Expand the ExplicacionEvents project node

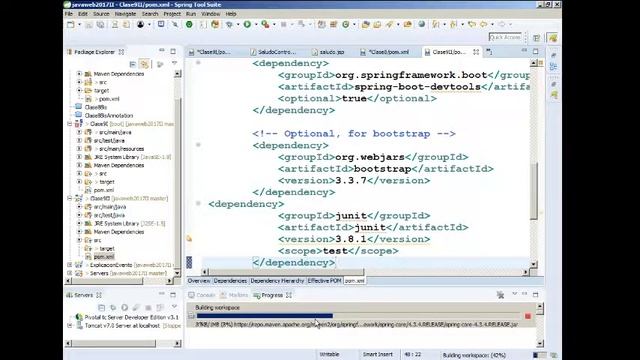(x=70, y=265)
